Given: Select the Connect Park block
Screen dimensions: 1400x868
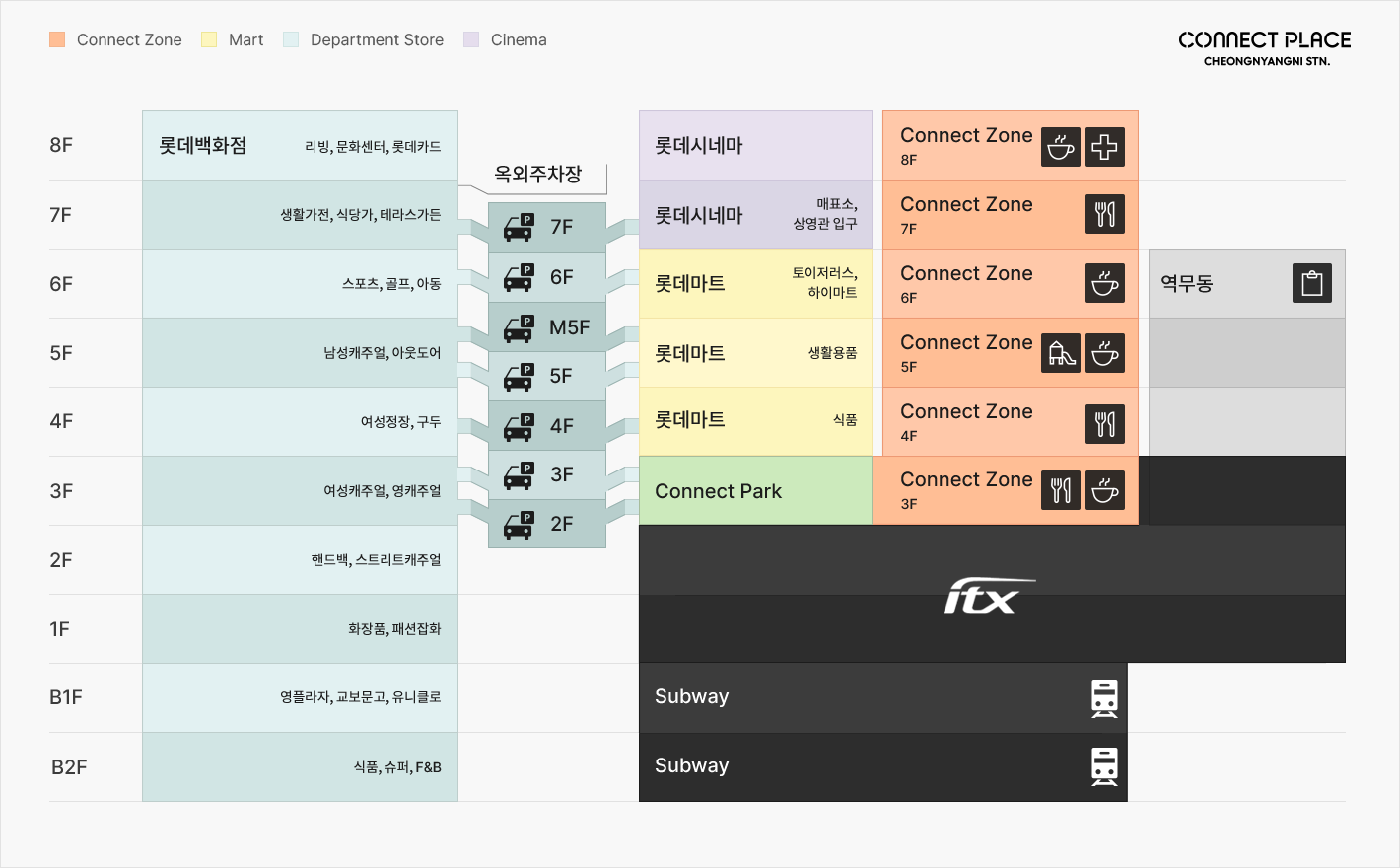Looking at the screenshot, I should (755, 490).
